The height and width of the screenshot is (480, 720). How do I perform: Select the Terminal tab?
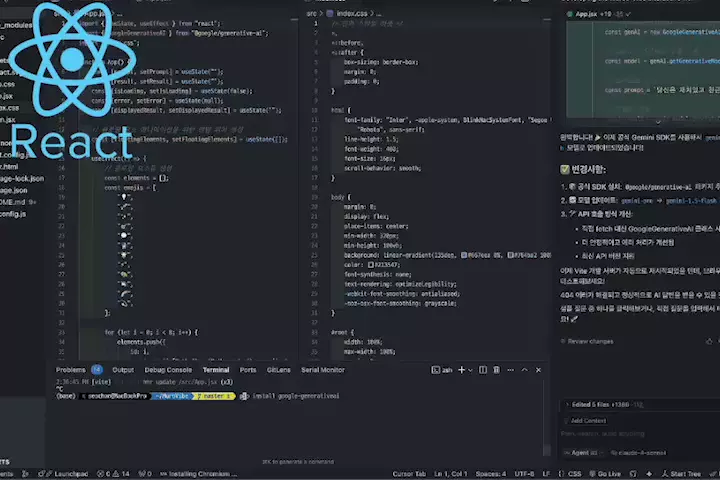(216, 370)
